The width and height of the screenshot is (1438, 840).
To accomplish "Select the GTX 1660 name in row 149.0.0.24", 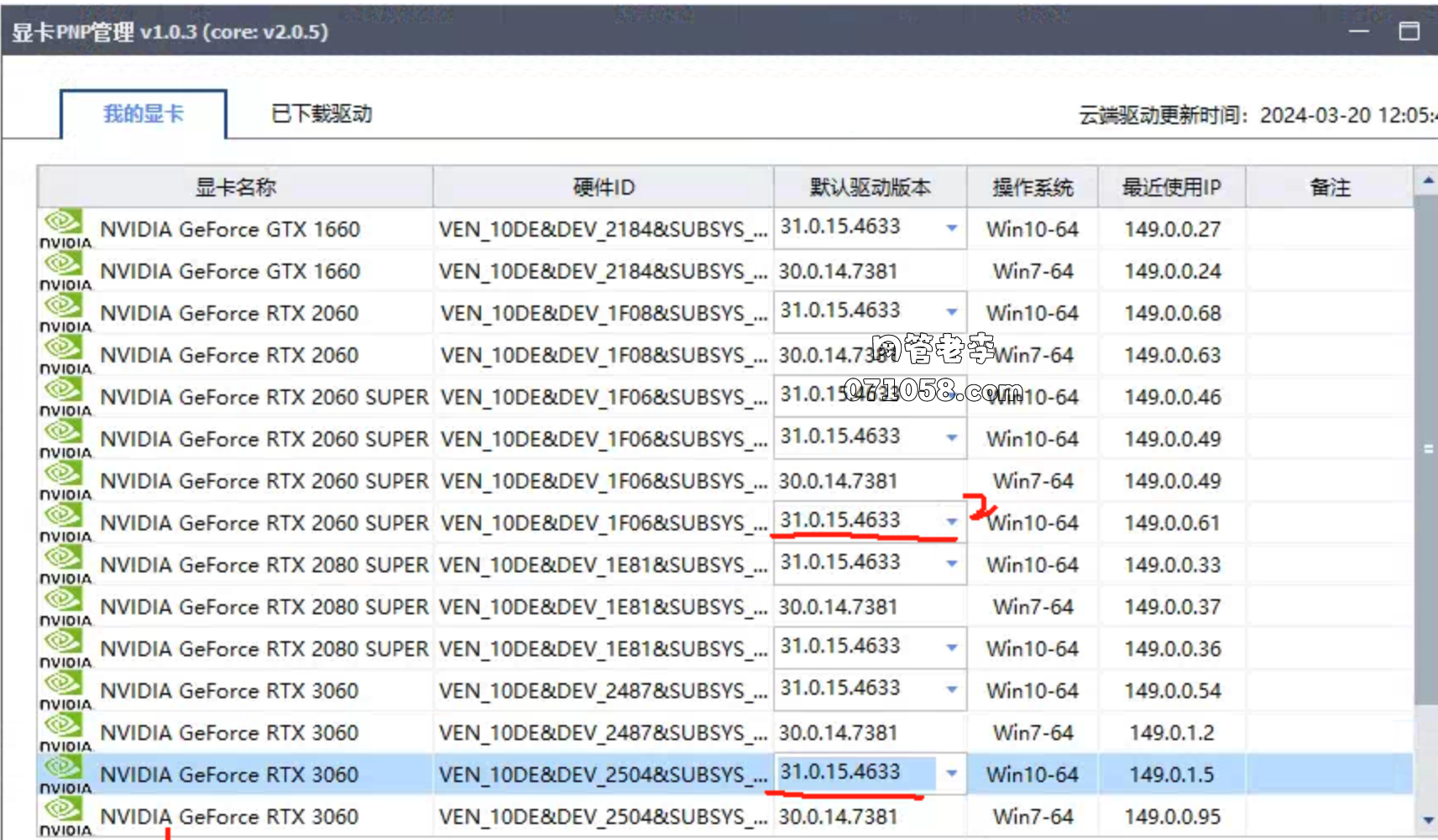I will coord(230,271).
